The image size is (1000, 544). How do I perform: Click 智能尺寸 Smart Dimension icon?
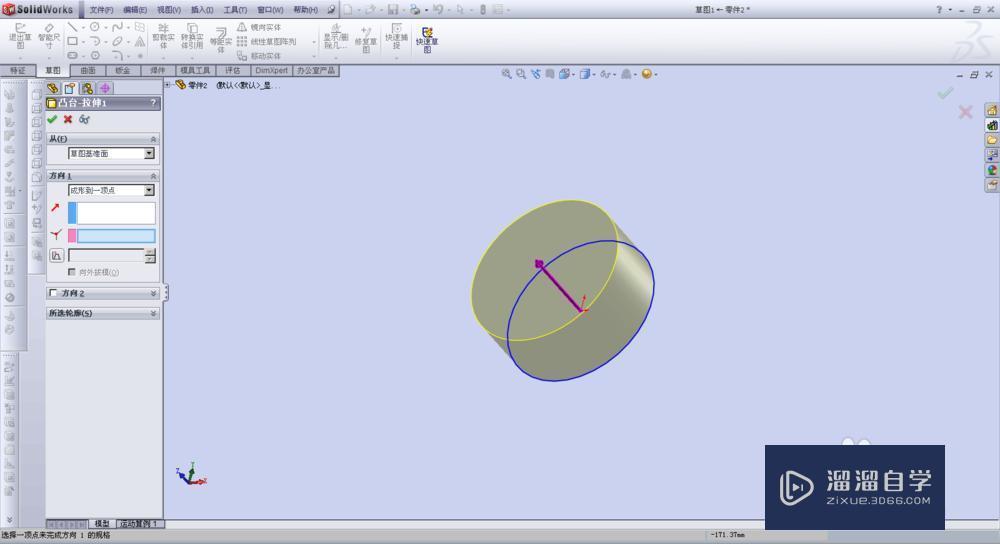click(x=49, y=36)
